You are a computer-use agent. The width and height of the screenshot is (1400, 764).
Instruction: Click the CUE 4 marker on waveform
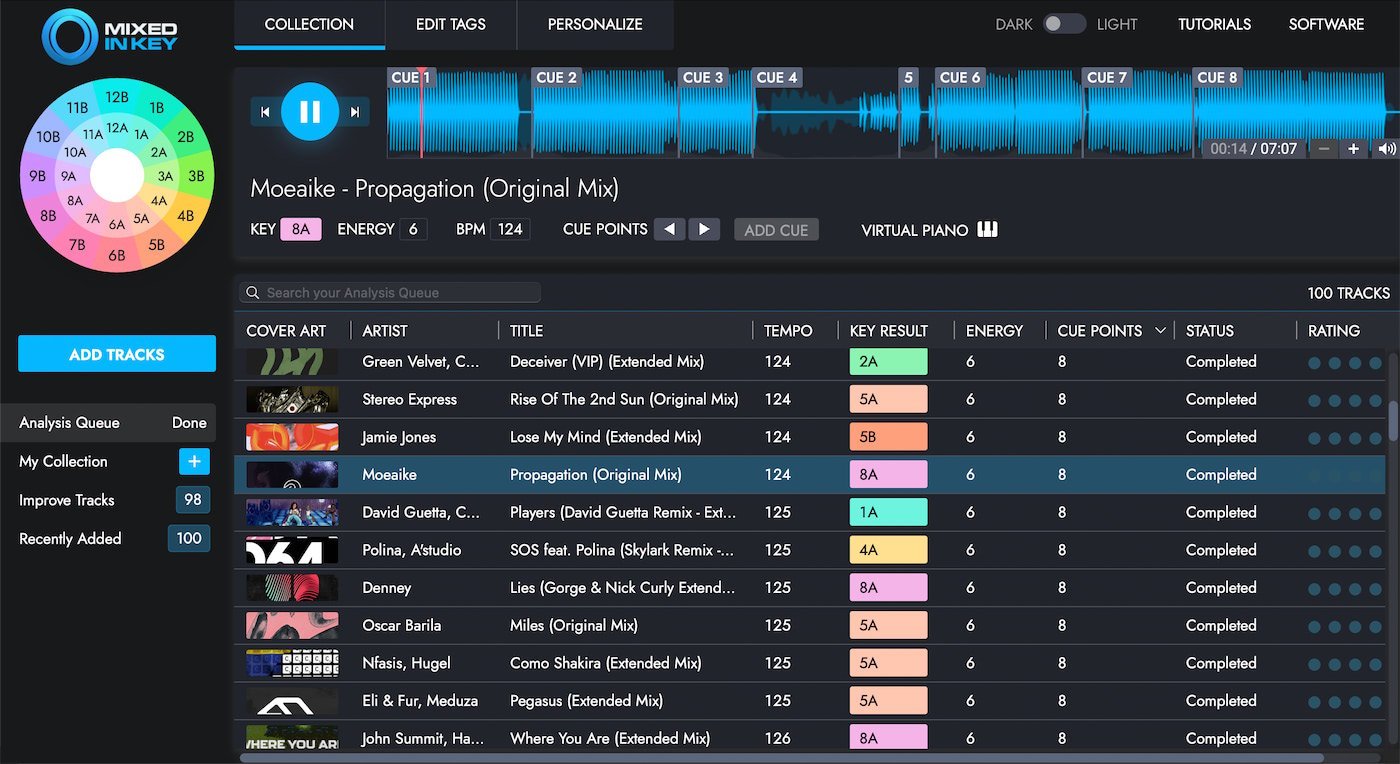777,77
